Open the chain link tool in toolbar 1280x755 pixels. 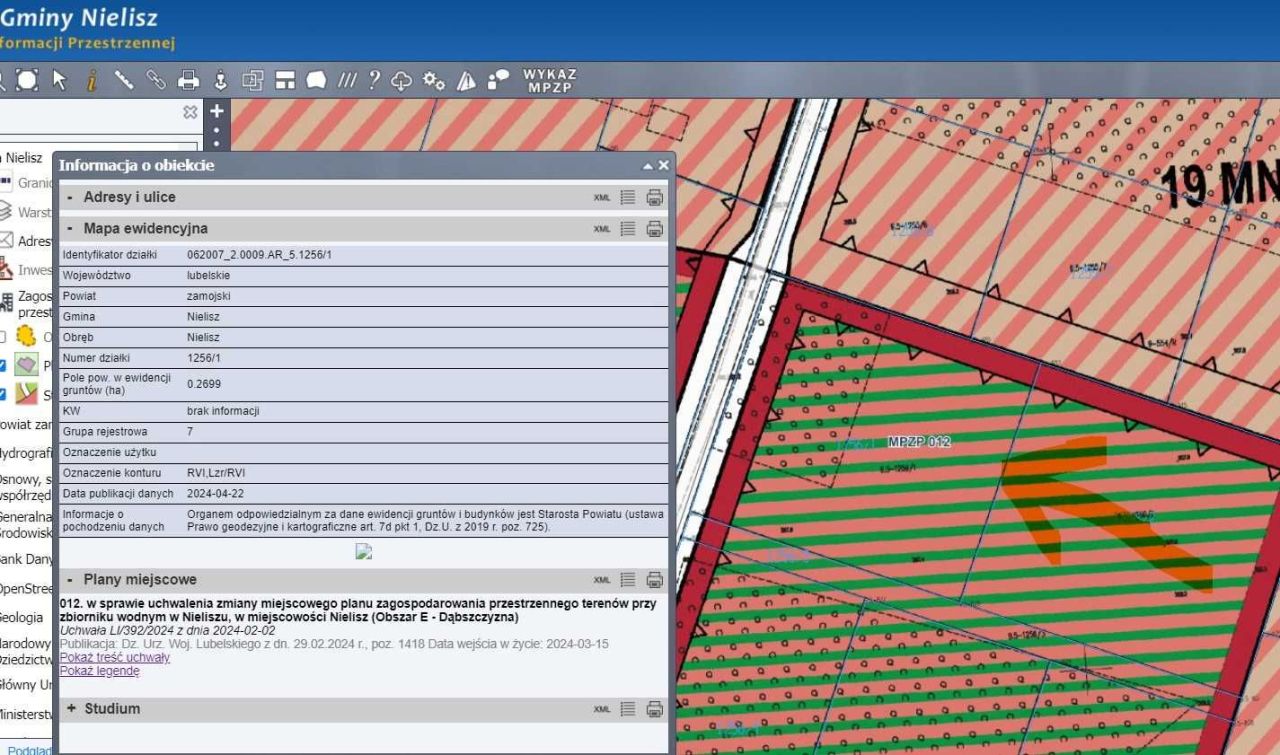click(x=156, y=81)
